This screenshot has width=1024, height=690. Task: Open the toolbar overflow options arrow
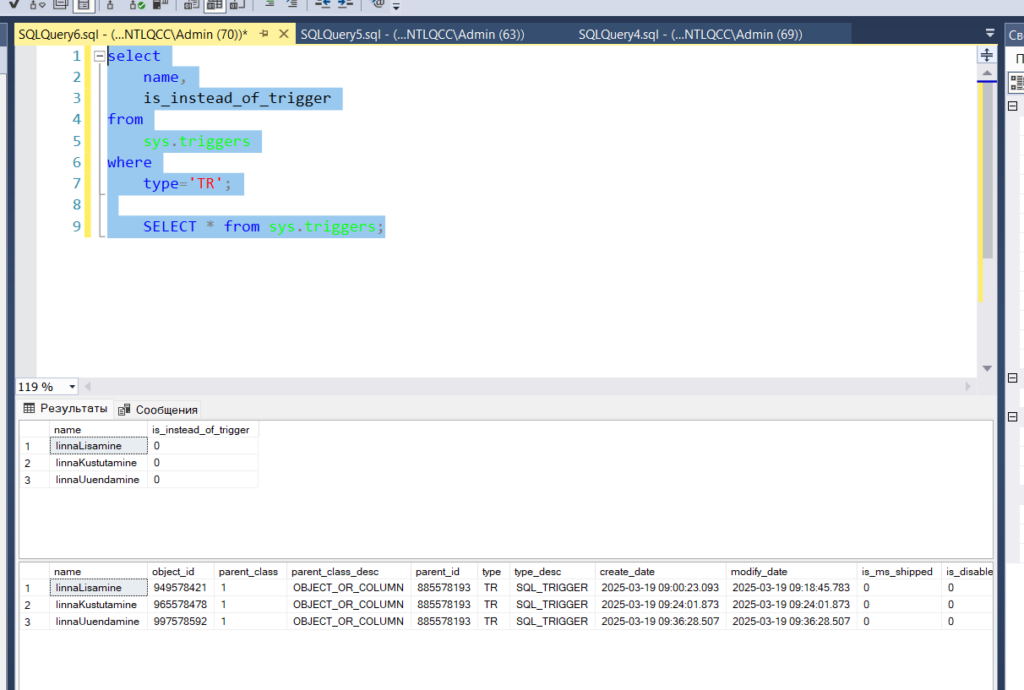[x=396, y=7]
